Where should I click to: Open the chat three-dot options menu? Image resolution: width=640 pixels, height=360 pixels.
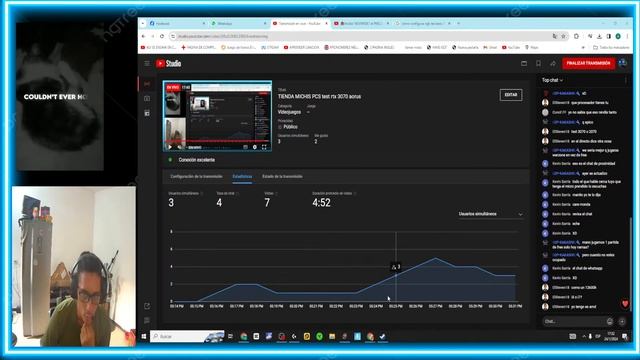coord(625,80)
